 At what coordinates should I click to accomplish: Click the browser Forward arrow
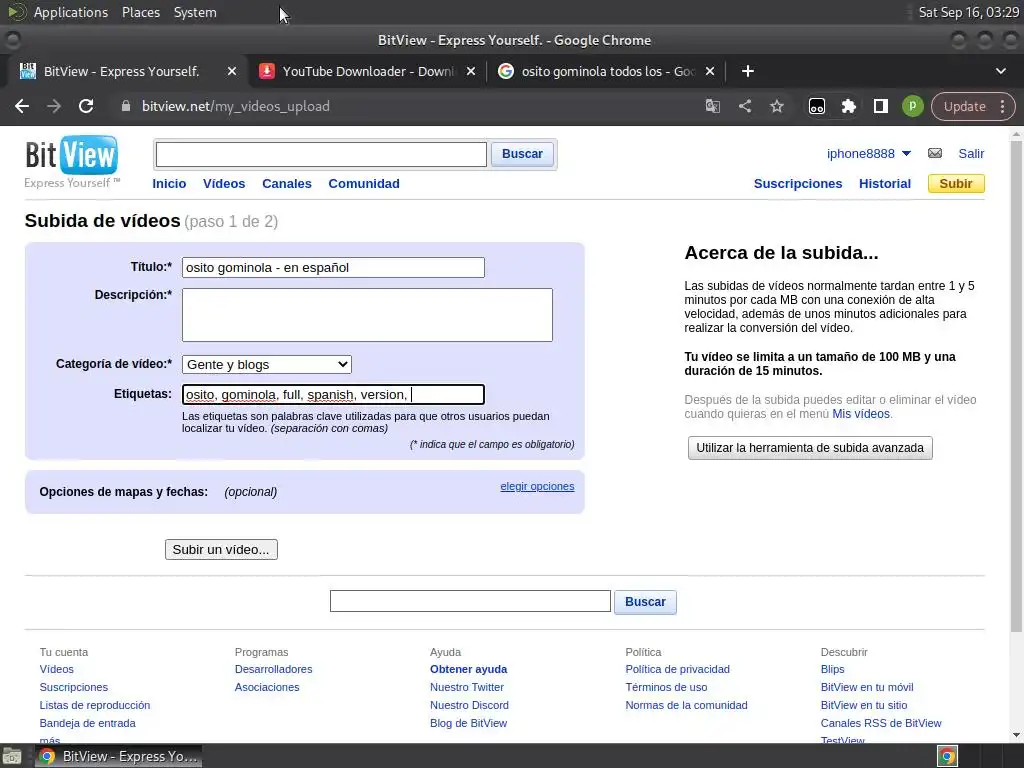tap(54, 106)
